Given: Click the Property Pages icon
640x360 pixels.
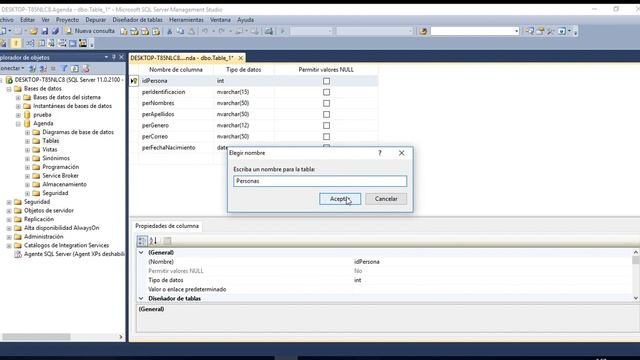Looking at the screenshot, I should pyautogui.click(x=167, y=241).
